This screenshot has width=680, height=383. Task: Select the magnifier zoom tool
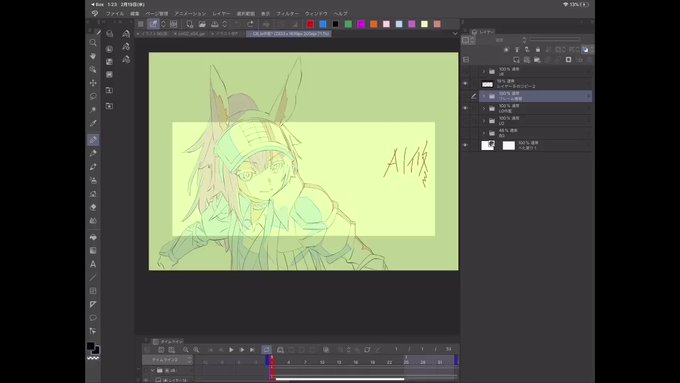(93, 43)
